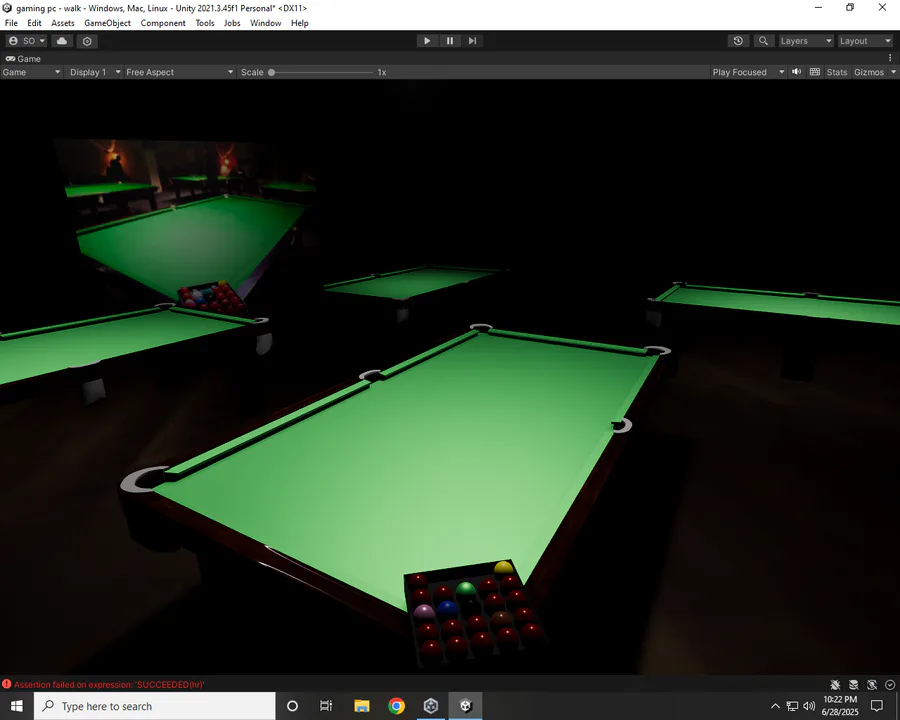Click the Windows search box
Viewport: 900px width, 720px height.
pos(155,706)
